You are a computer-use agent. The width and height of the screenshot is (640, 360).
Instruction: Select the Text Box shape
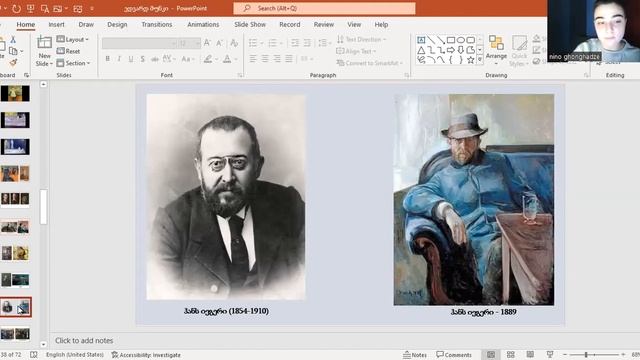(x=421, y=40)
